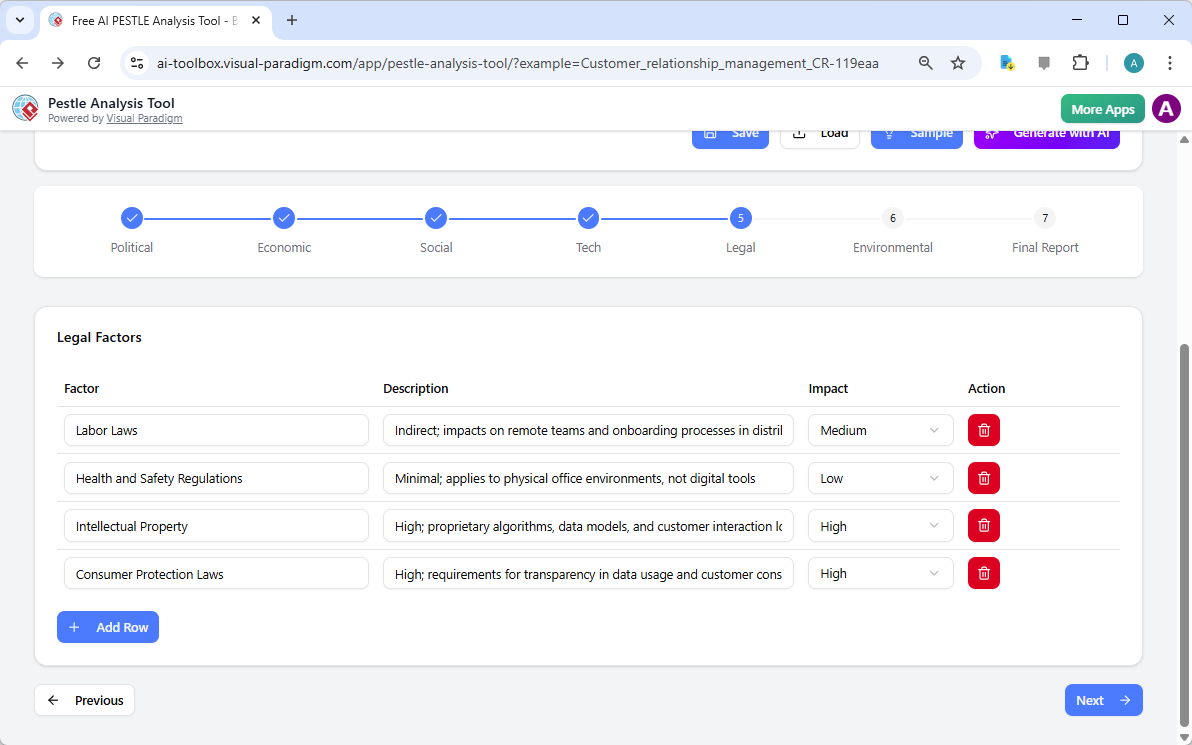
Task: Delete the Health and Safety Regulations row
Action: point(983,478)
